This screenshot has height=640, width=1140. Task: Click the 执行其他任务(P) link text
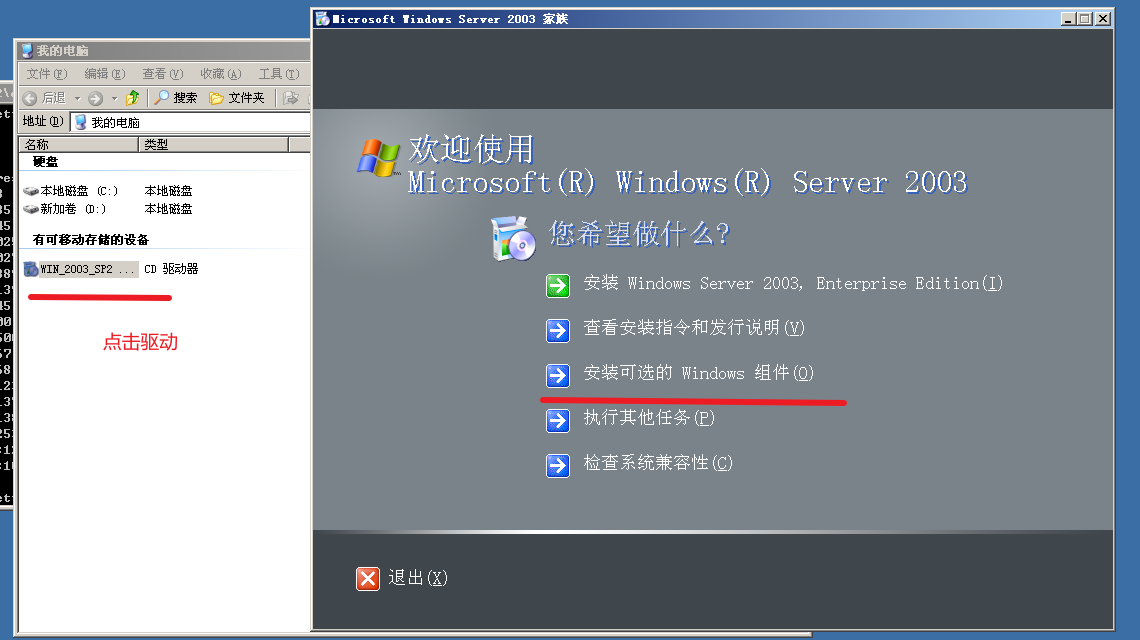[649, 417]
